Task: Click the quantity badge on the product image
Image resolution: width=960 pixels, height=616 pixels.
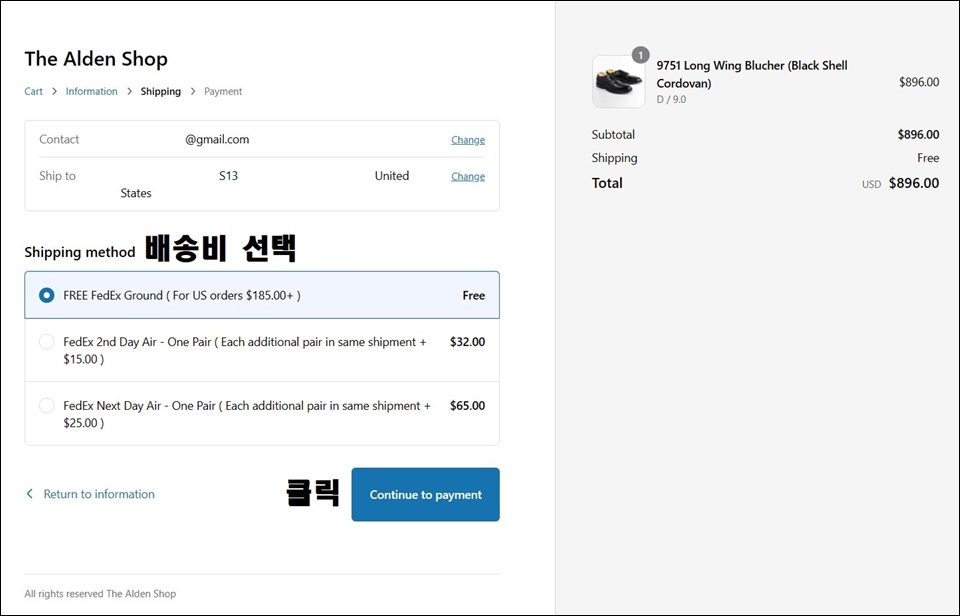Action: point(640,55)
